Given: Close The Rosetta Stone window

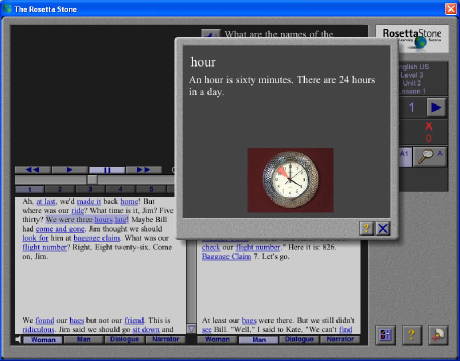Looking at the screenshot, I should pos(451,9).
